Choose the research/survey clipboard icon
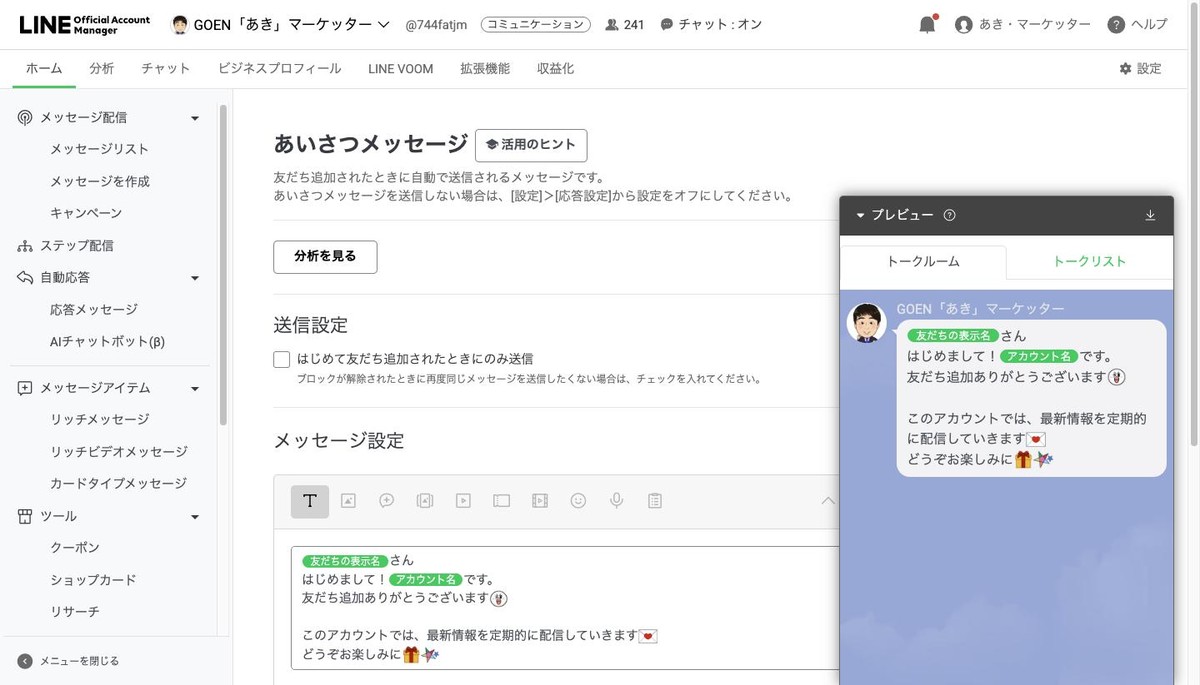1200x685 pixels. click(655, 501)
